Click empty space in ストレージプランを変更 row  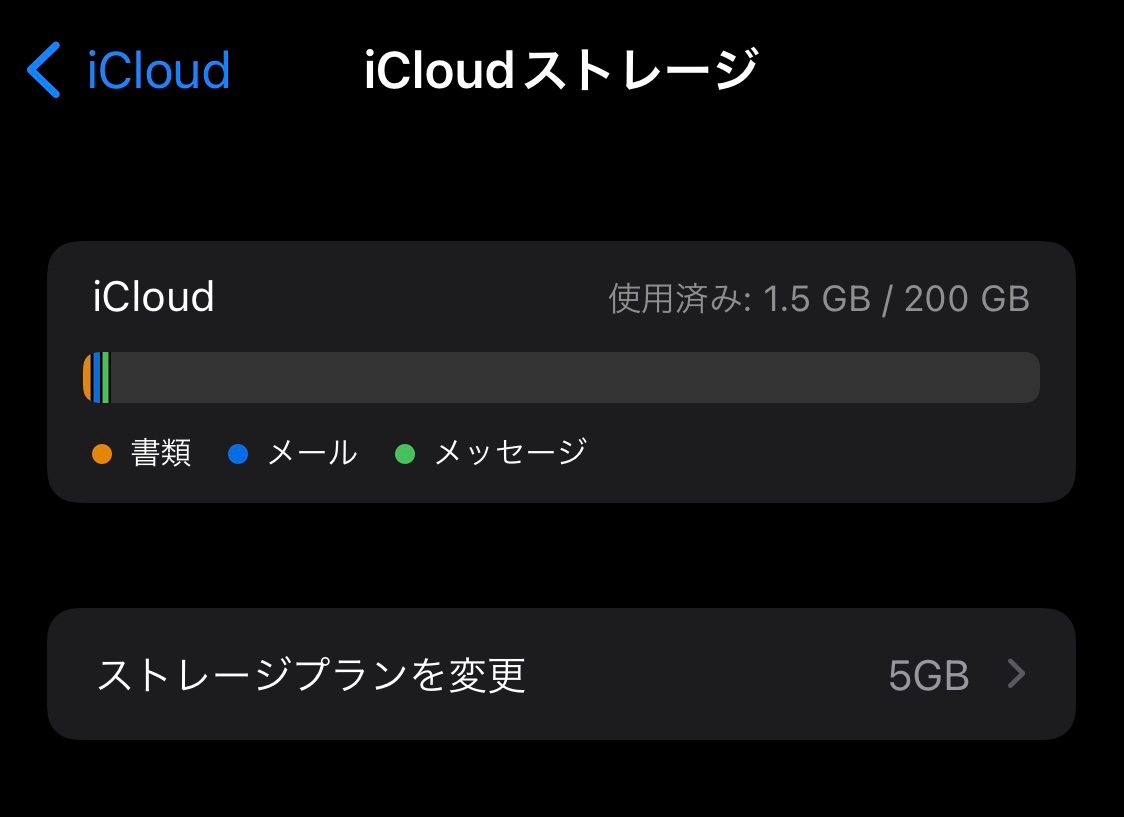coord(700,675)
